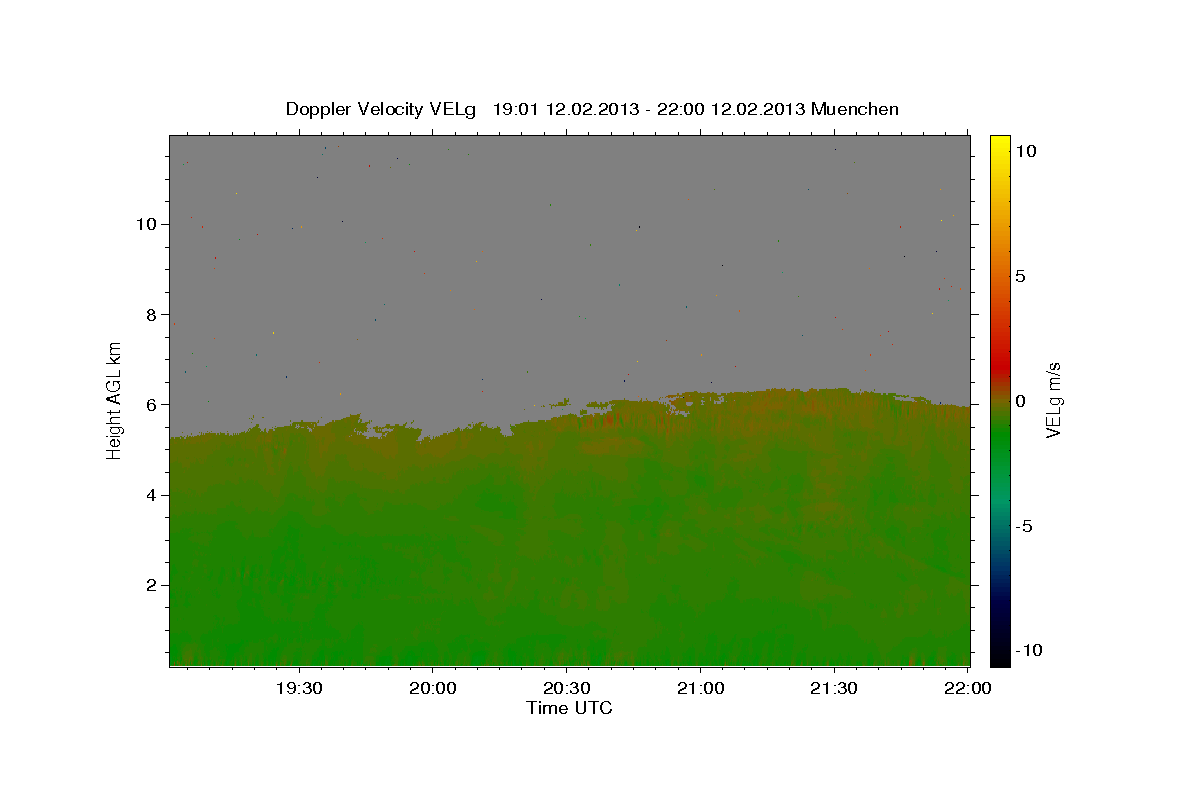Screen dimensions: 1200x800
Task: Click the 'Muenchen' station name in the title
Action: pyautogui.click(x=855, y=109)
